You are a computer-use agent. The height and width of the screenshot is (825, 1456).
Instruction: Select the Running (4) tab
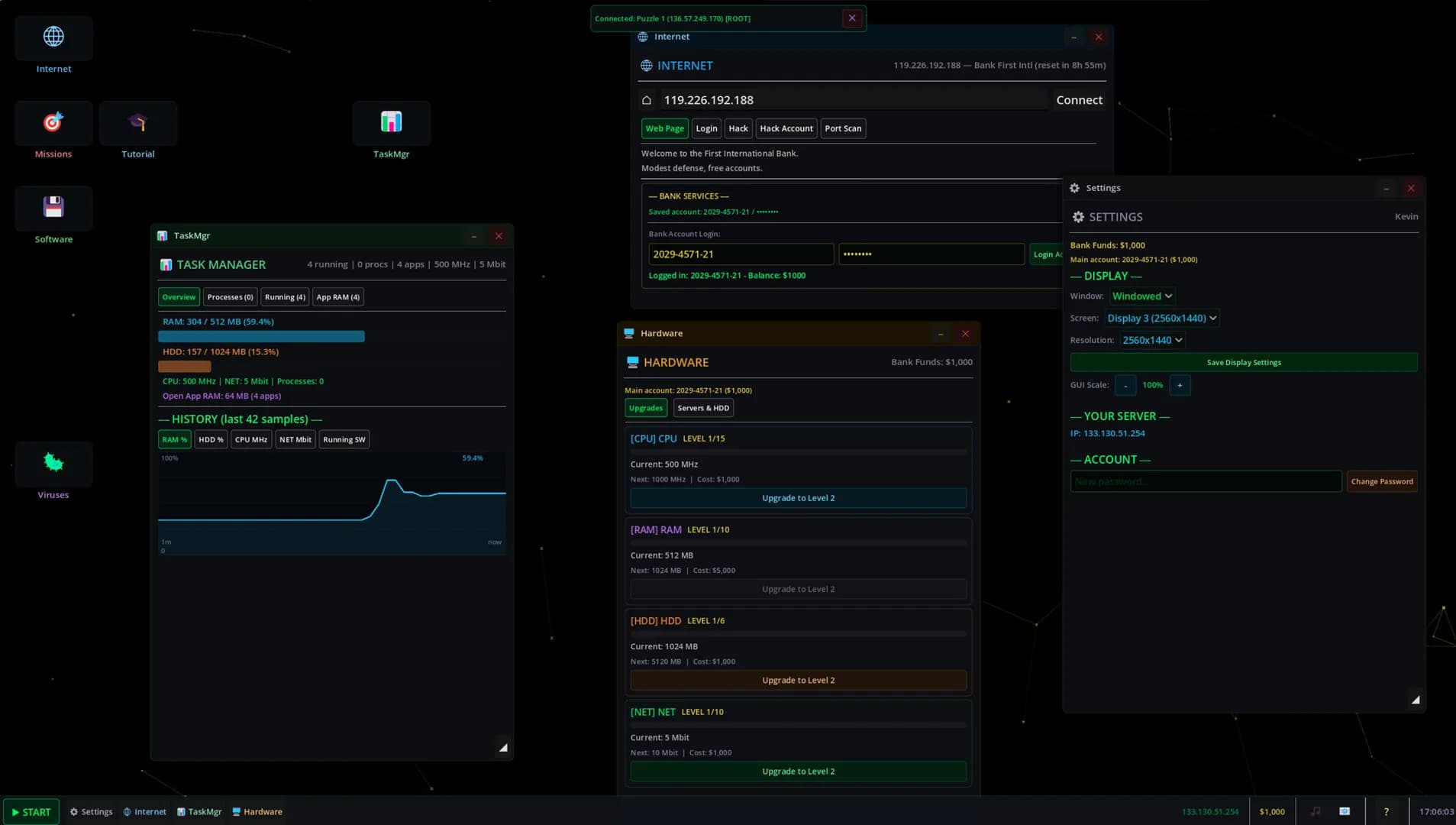coord(285,297)
